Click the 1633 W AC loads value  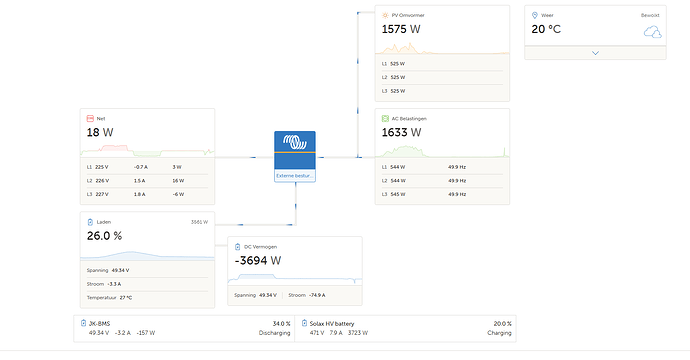(x=401, y=132)
